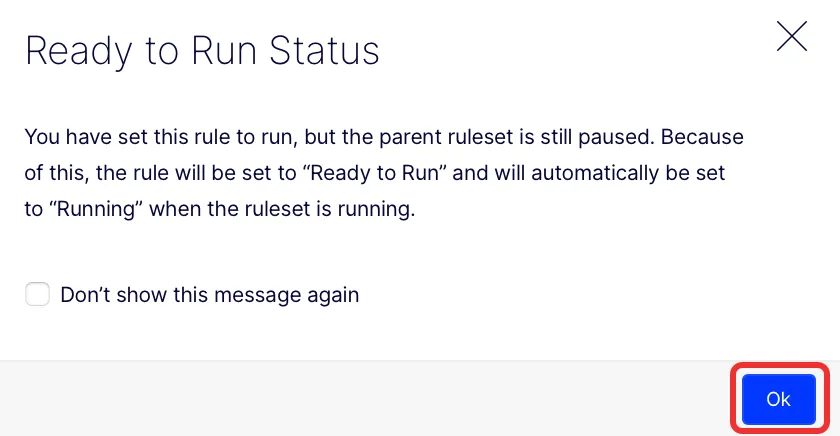
Task: Click the word "Ready" in dialog heading
Action: coord(79,51)
